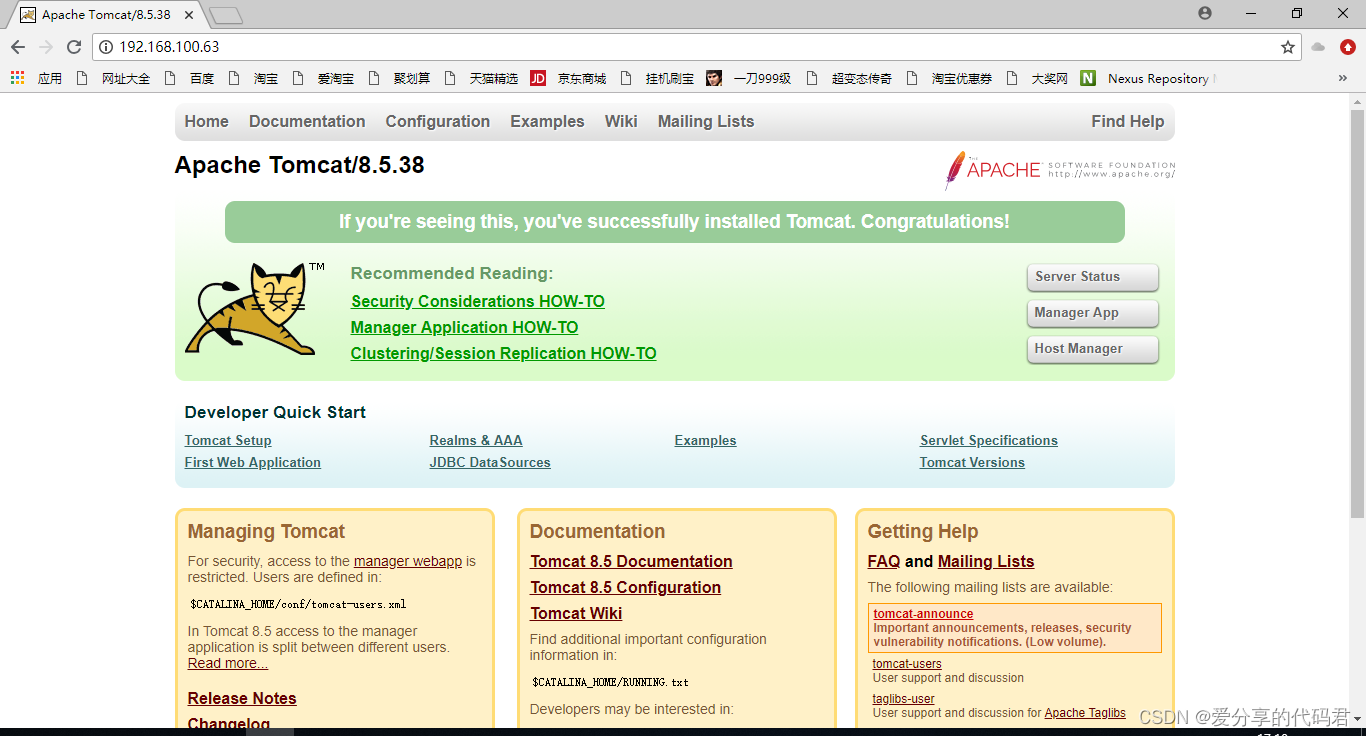Click the back navigation arrow
This screenshot has height=736, width=1366.
pos(17,45)
